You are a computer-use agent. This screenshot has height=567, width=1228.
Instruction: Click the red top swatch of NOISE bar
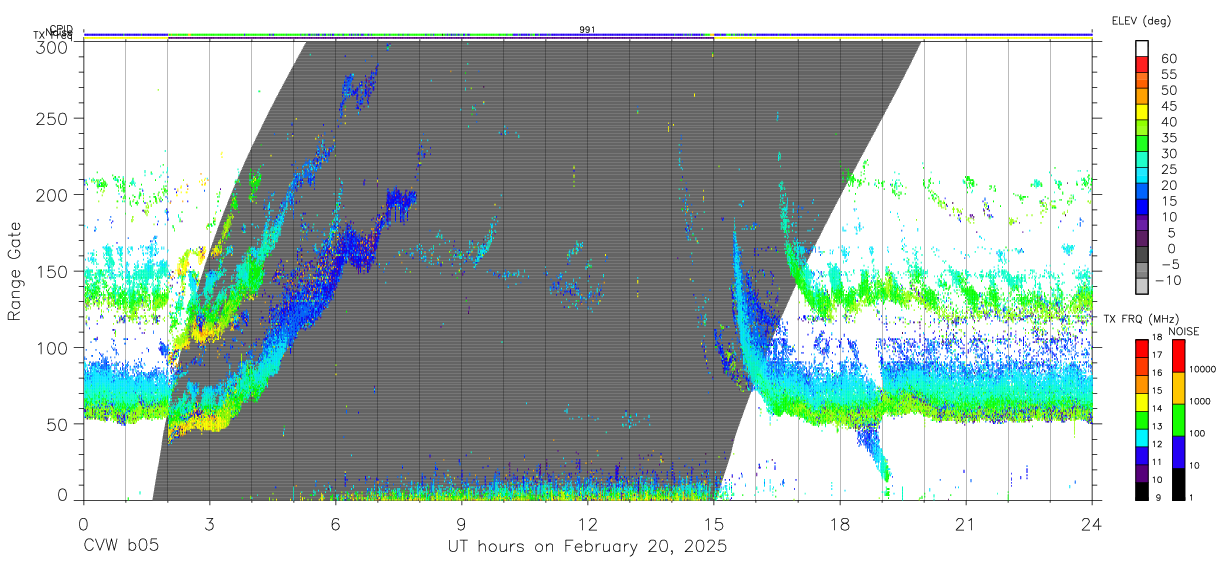(x=1178, y=356)
